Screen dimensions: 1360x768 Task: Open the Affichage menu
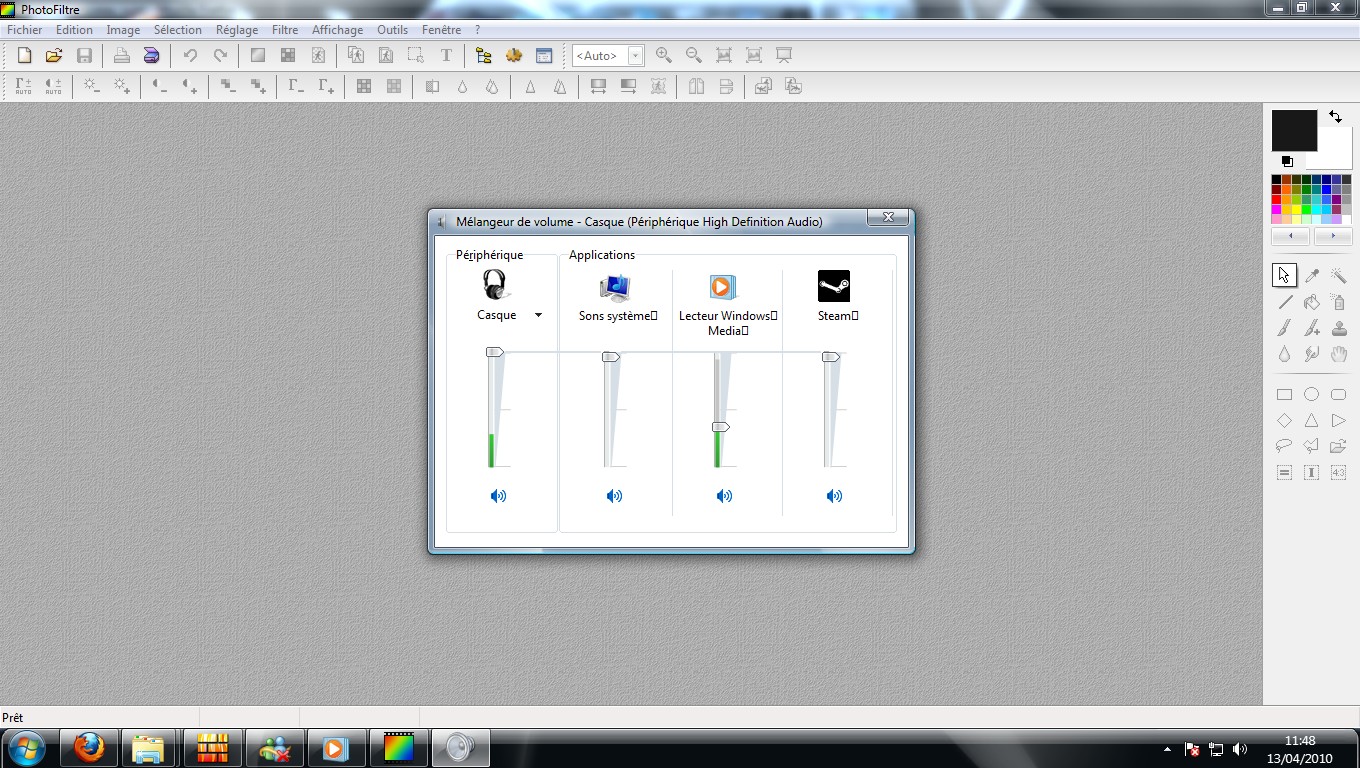pos(338,30)
